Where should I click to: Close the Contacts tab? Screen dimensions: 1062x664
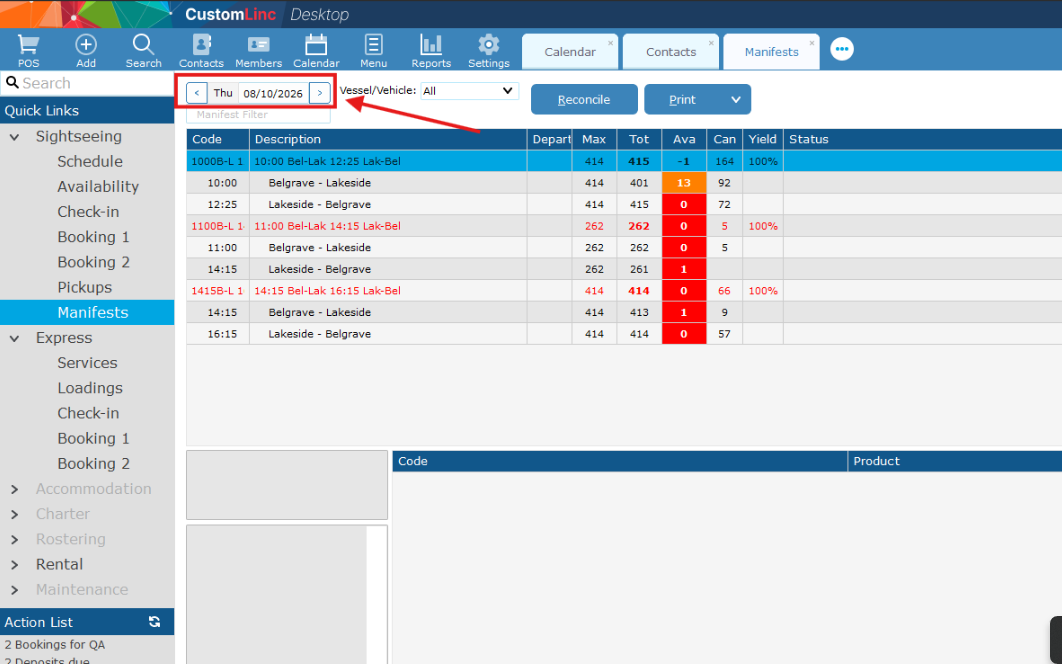tap(710, 43)
